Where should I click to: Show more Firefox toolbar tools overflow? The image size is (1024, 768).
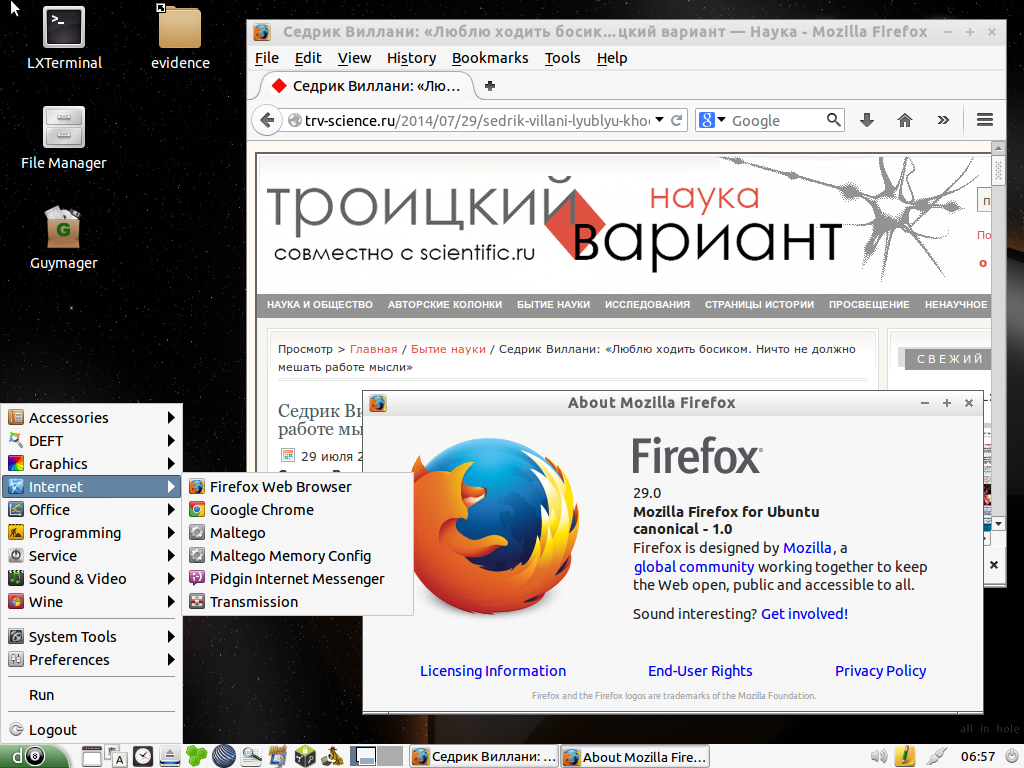coord(943,120)
